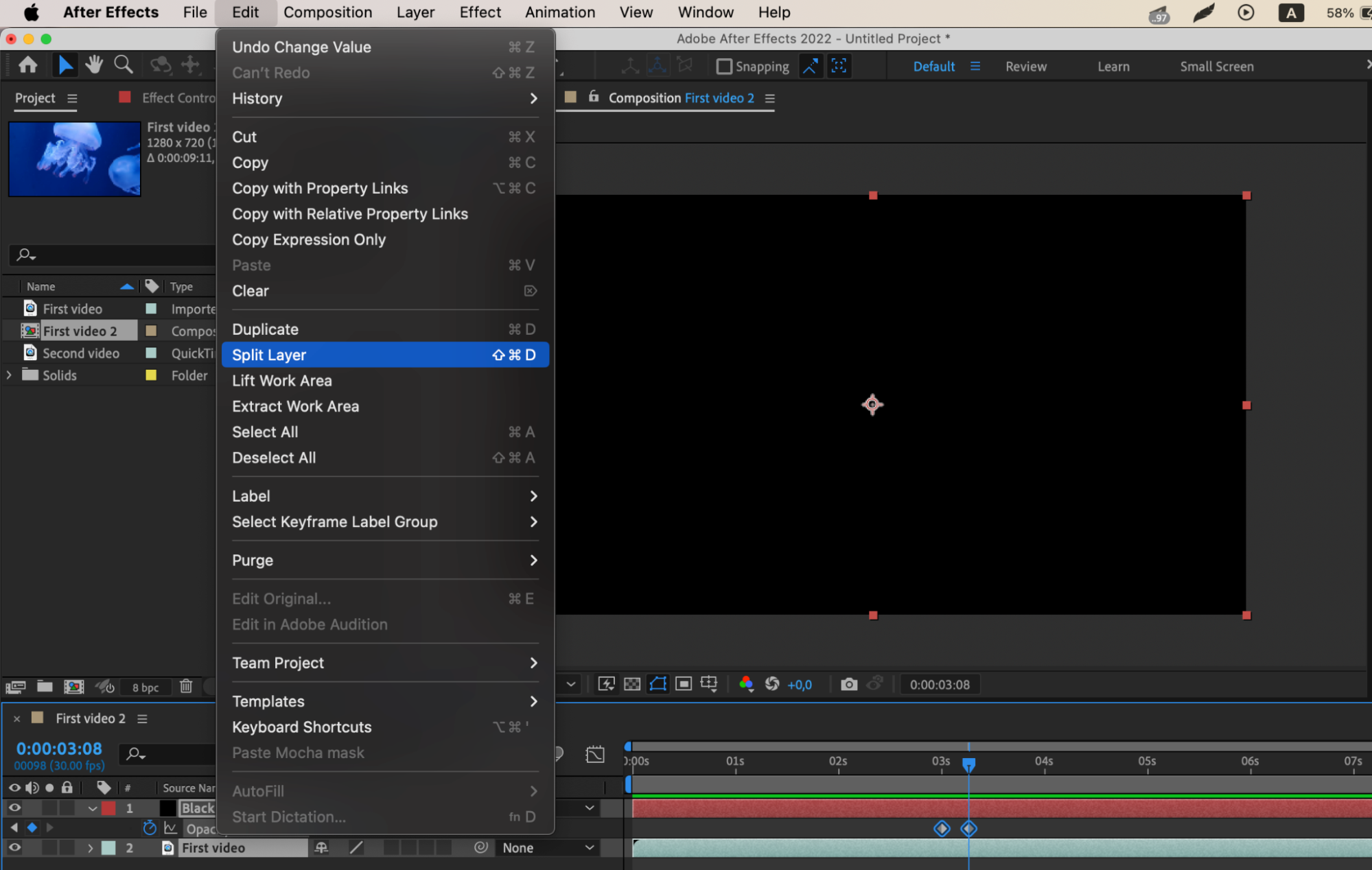Image resolution: width=1372 pixels, height=870 pixels.
Task: Expand the Solids folder
Action: [9, 375]
